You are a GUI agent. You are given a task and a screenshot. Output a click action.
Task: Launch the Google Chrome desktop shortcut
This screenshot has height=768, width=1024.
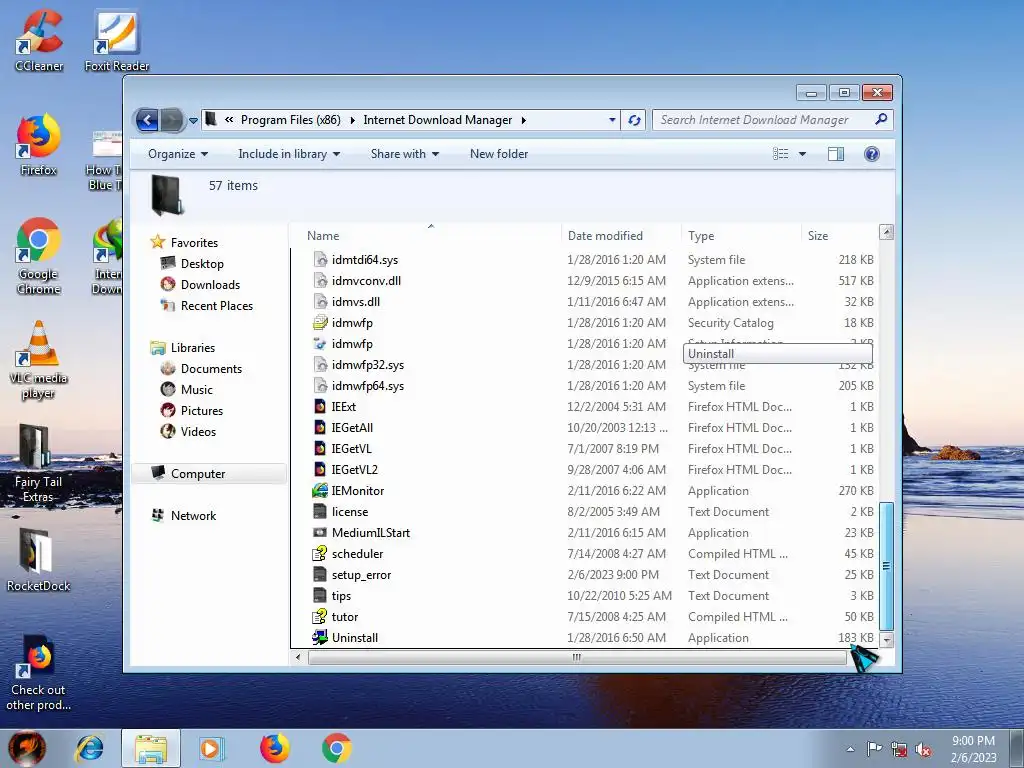(39, 256)
